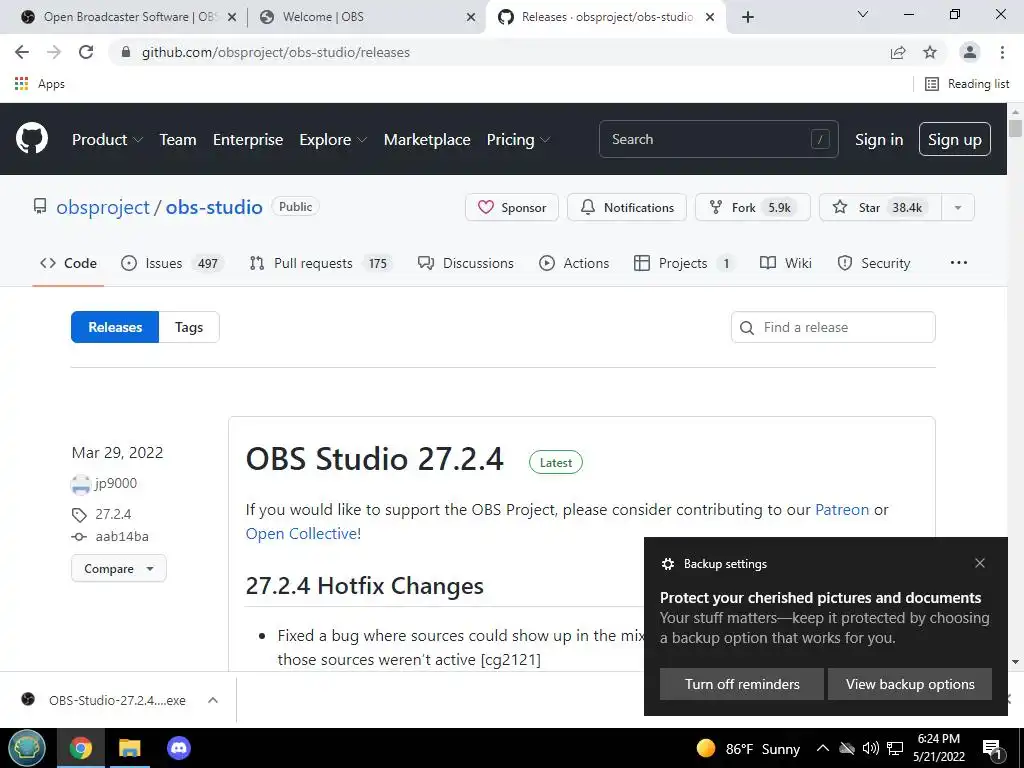Open the Projects tab
The image size is (1024, 768).
(684, 263)
